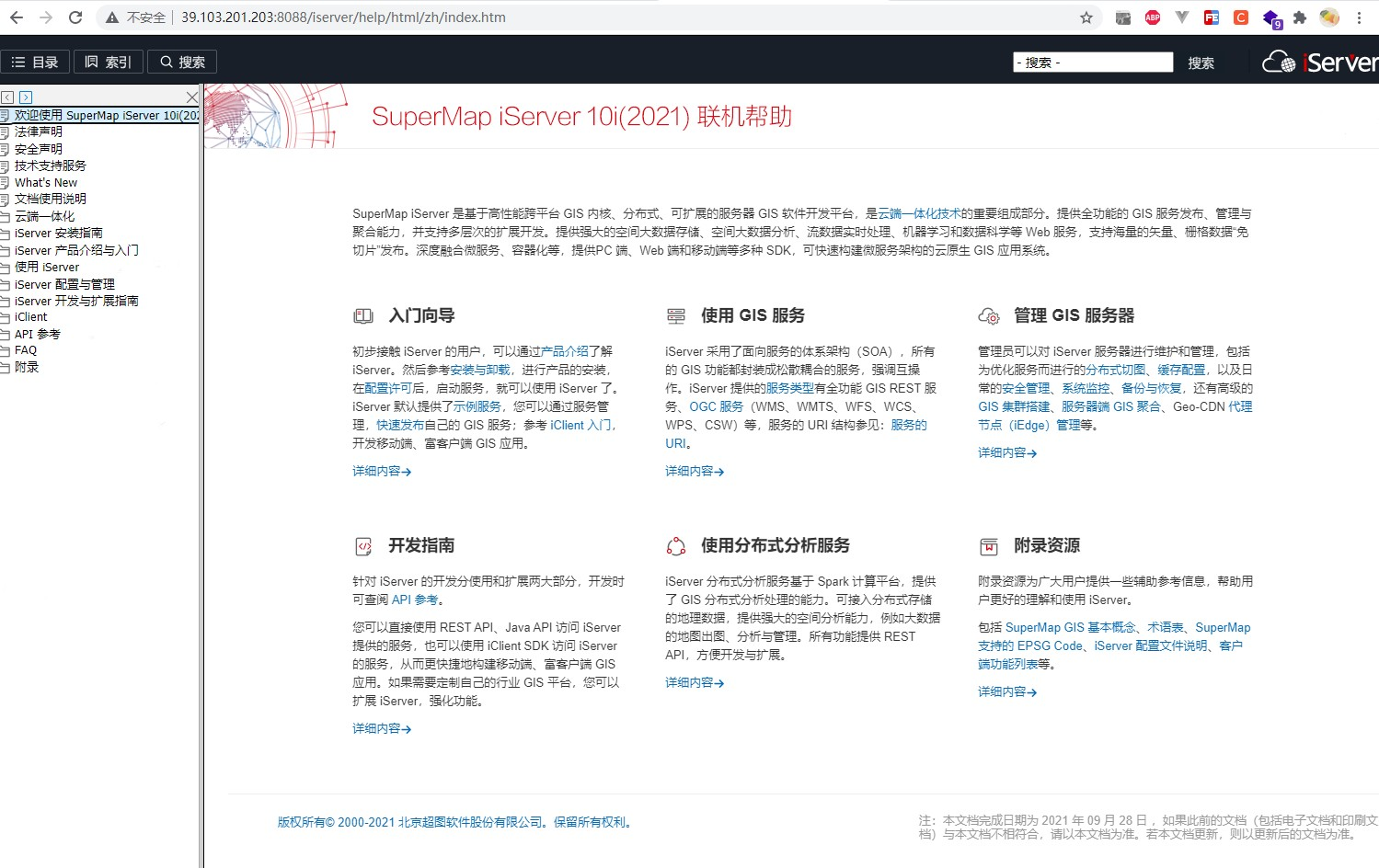Open 详细内容 link under 附录资源
The width and height of the screenshot is (1379, 868).
1007,691
